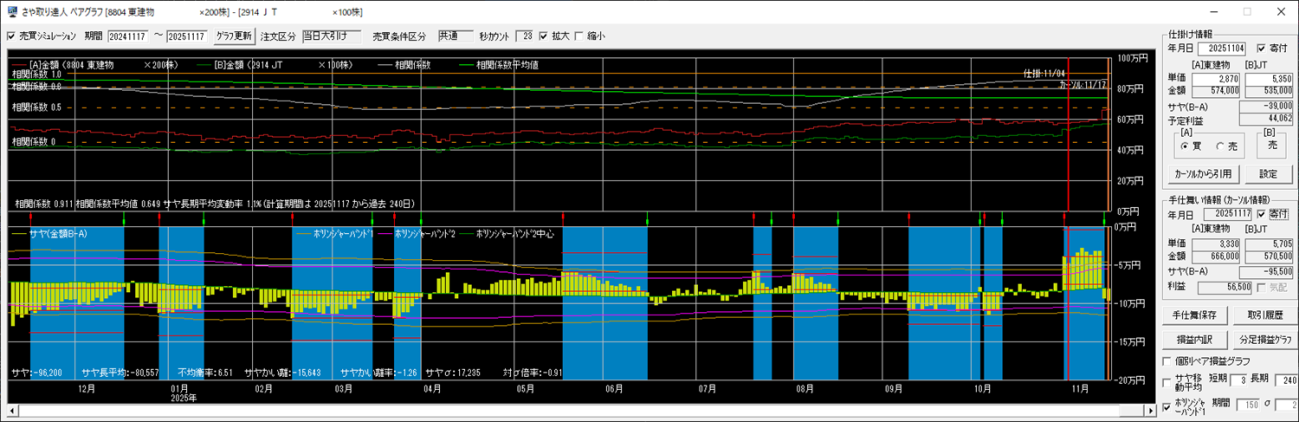Click the 手仕舞保存 button
The image size is (1299, 422).
[1194, 315]
